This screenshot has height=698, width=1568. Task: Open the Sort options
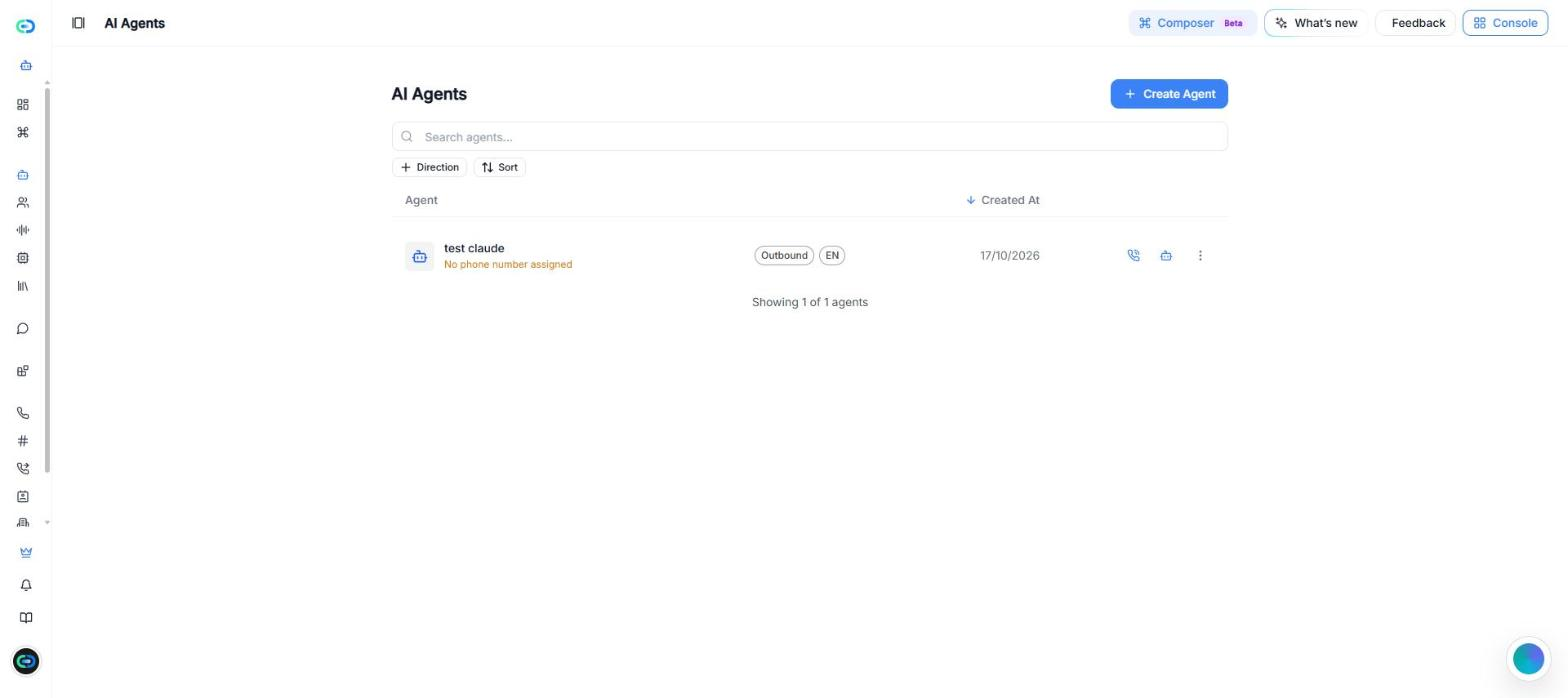coord(500,167)
